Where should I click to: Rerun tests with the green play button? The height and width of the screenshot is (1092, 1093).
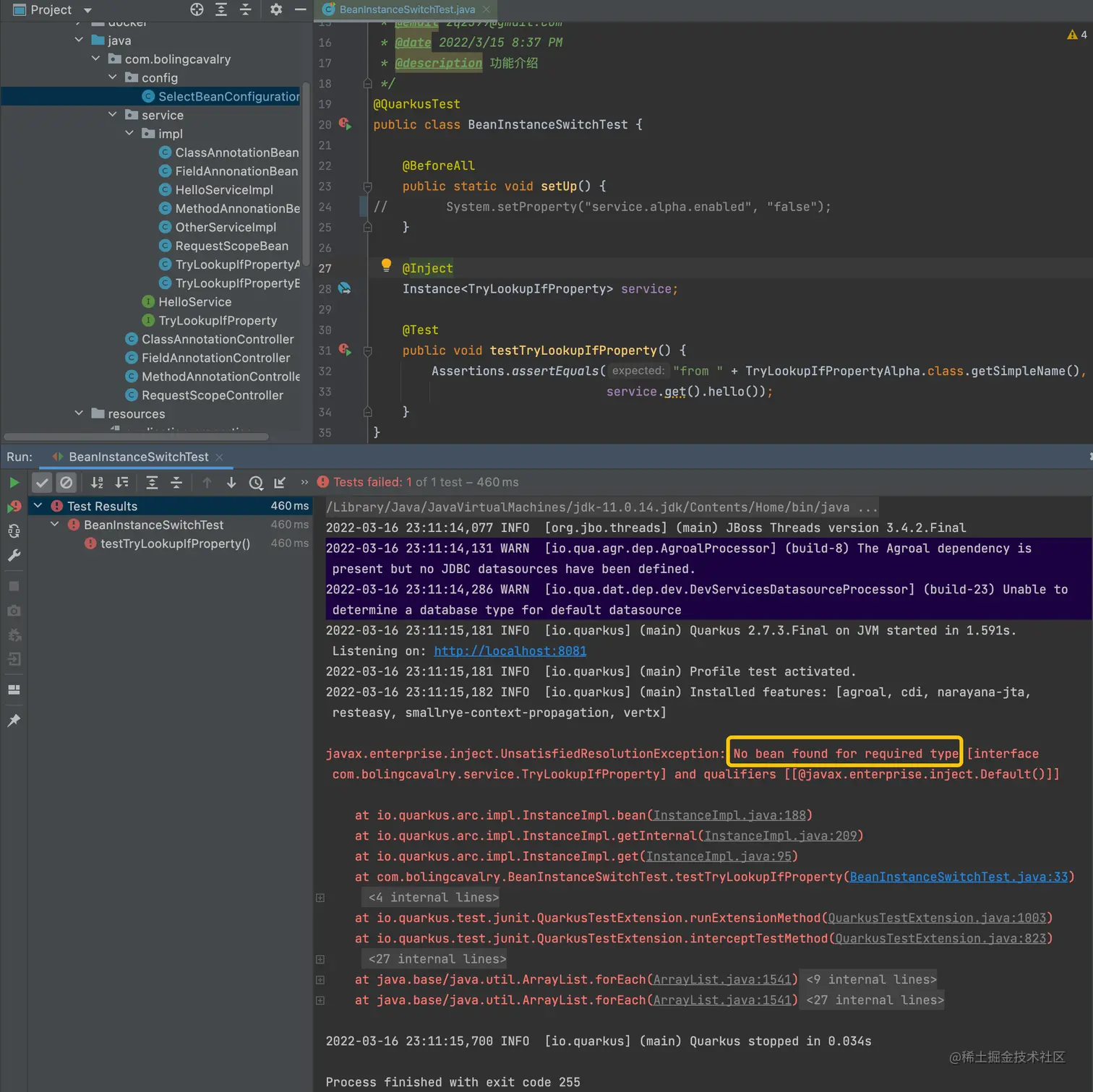[14, 483]
